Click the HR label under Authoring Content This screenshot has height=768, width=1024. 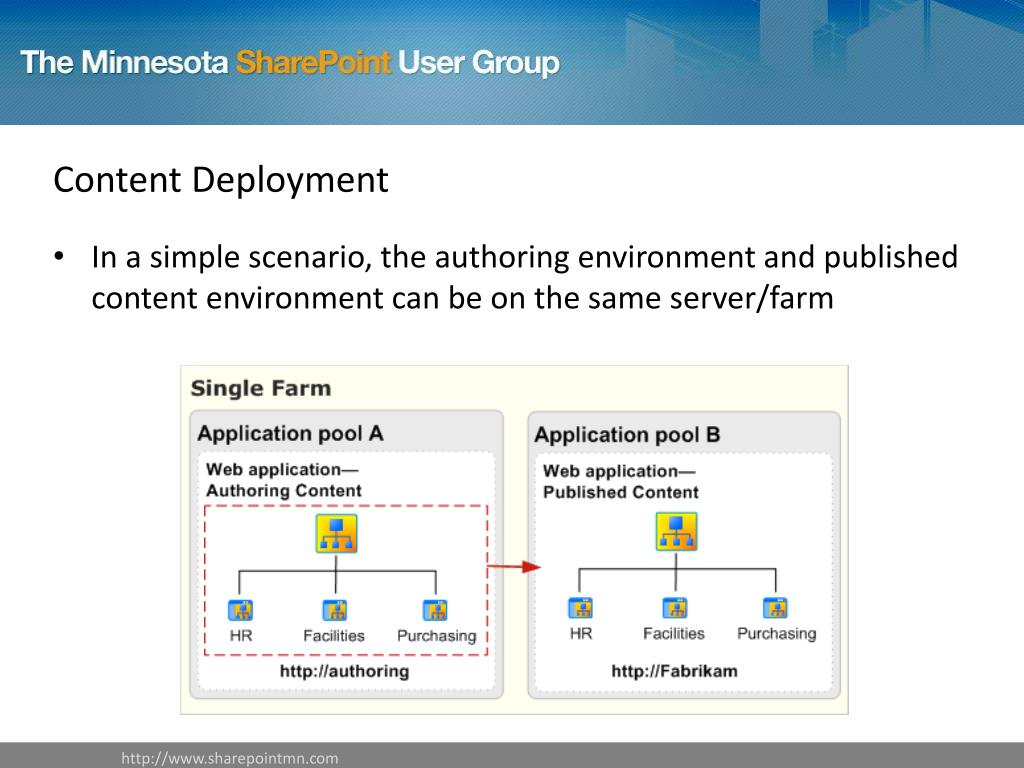(241, 635)
